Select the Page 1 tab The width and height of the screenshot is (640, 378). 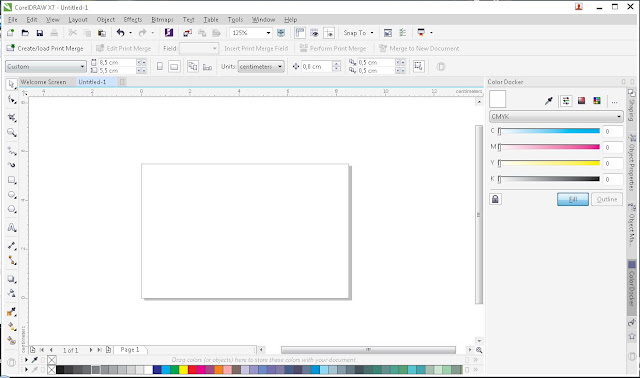pos(130,350)
